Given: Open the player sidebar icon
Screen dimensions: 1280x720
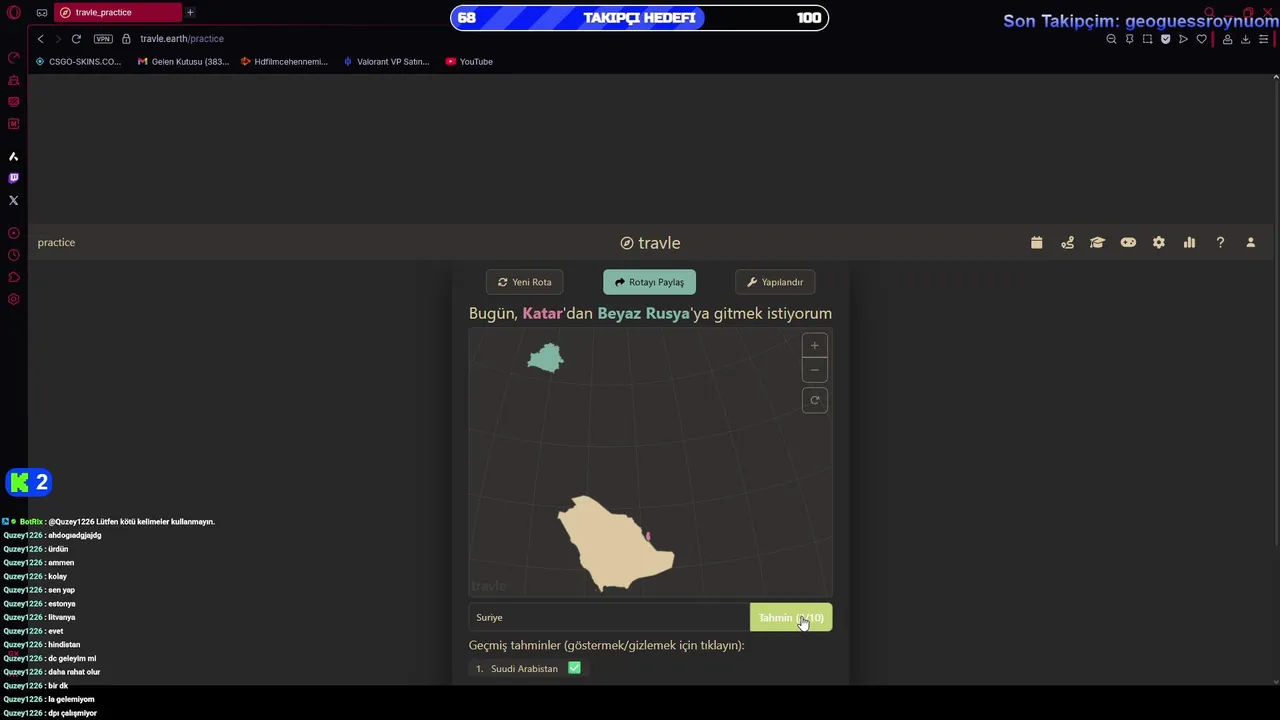Looking at the screenshot, I should tap(14, 233).
